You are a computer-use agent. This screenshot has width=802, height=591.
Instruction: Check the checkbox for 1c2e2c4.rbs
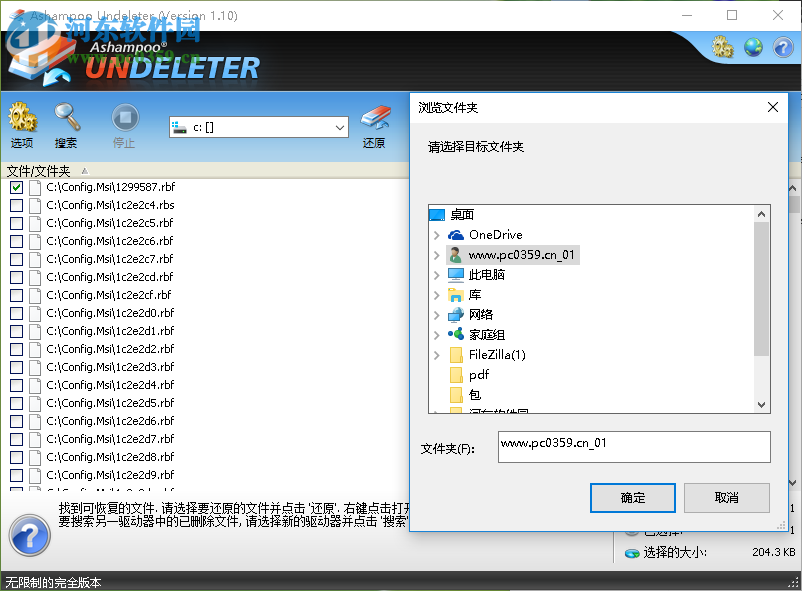[x=15, y=205]
